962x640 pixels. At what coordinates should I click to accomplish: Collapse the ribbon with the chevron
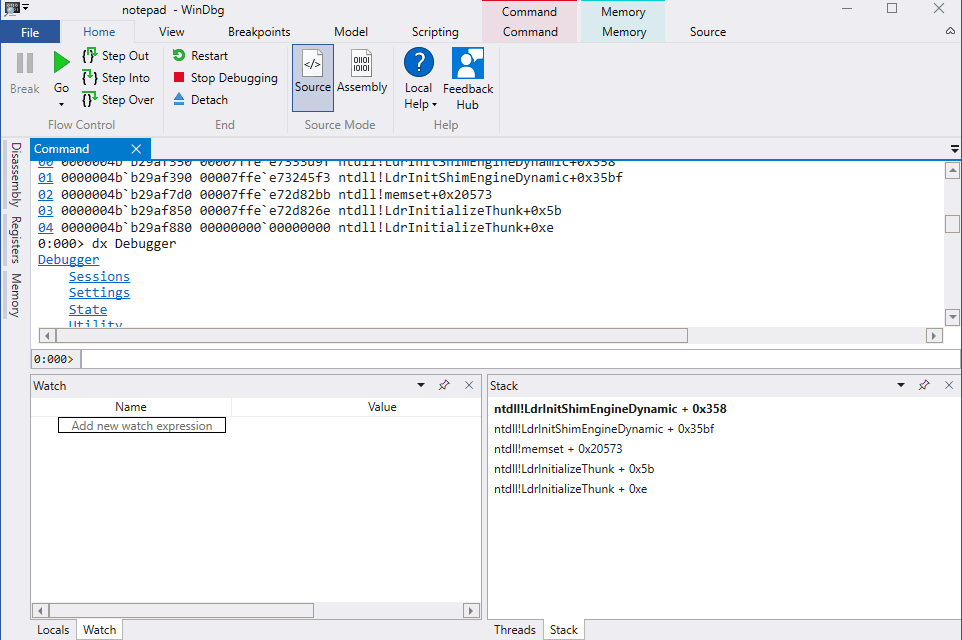point(950,31)
